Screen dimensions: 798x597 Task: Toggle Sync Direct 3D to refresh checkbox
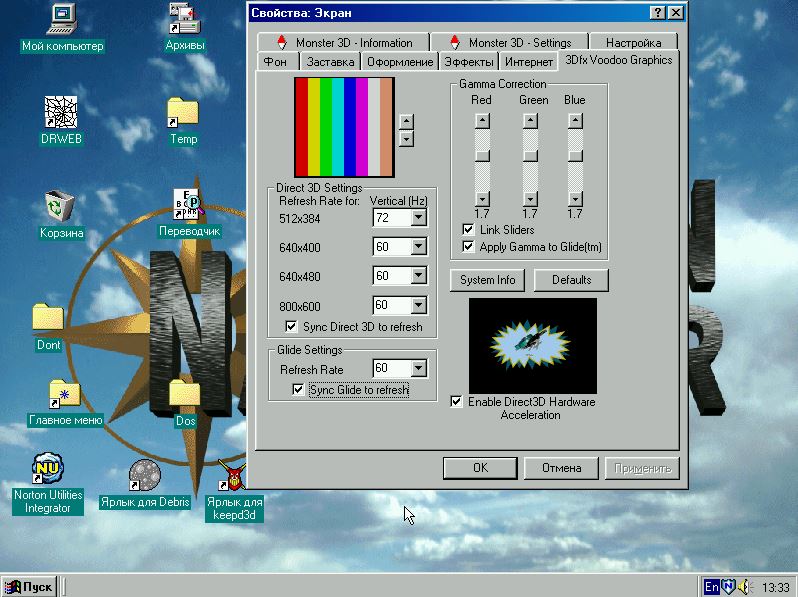point(292,327)
